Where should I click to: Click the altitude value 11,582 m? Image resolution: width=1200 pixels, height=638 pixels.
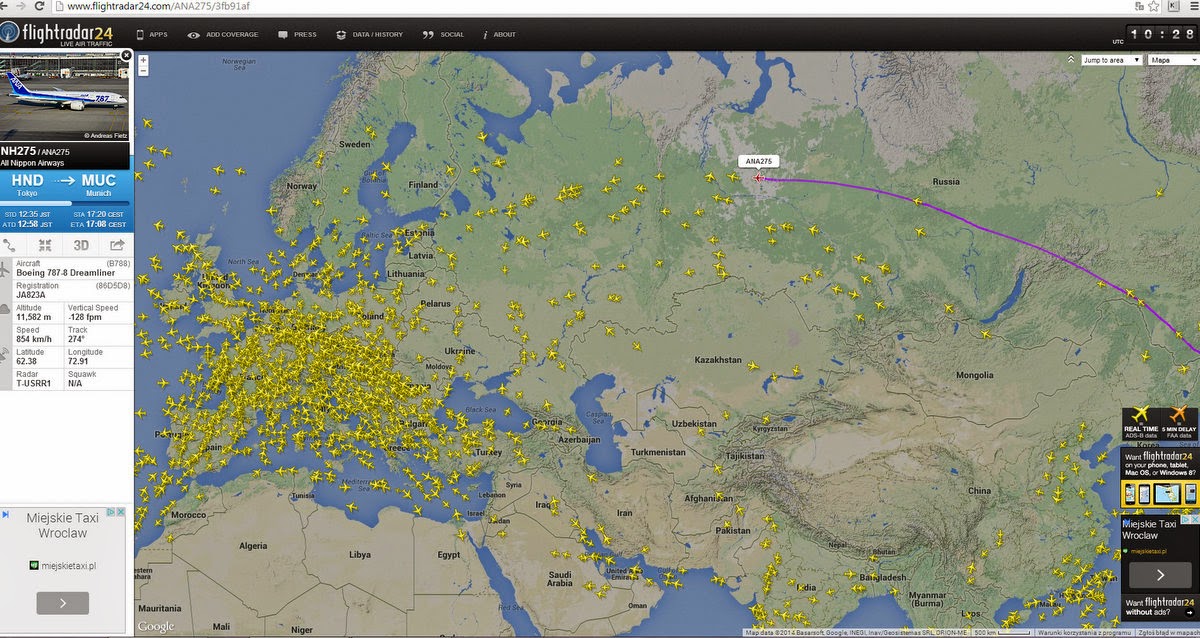pyautogui.click(x=33, y=317)
